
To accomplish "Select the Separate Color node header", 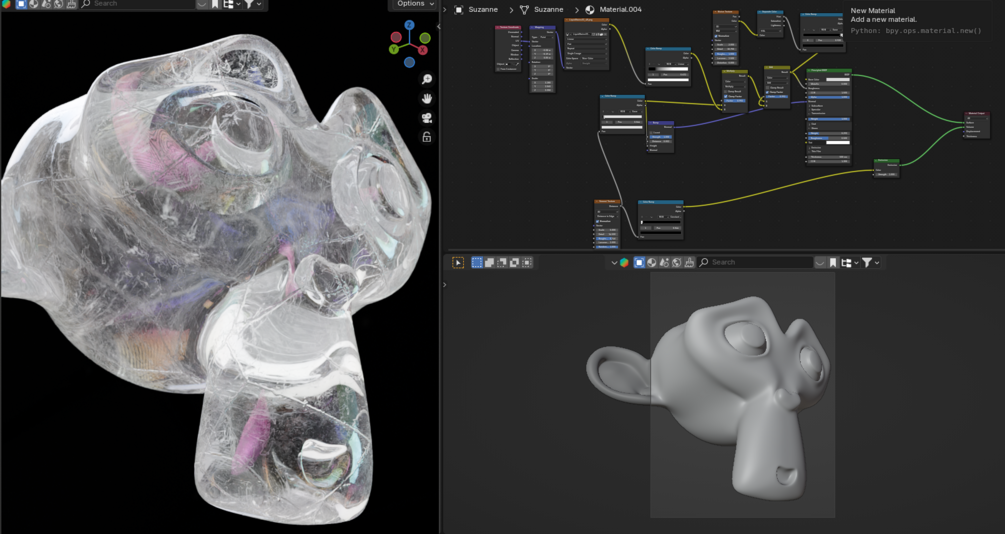I will [x=770, y=12].
